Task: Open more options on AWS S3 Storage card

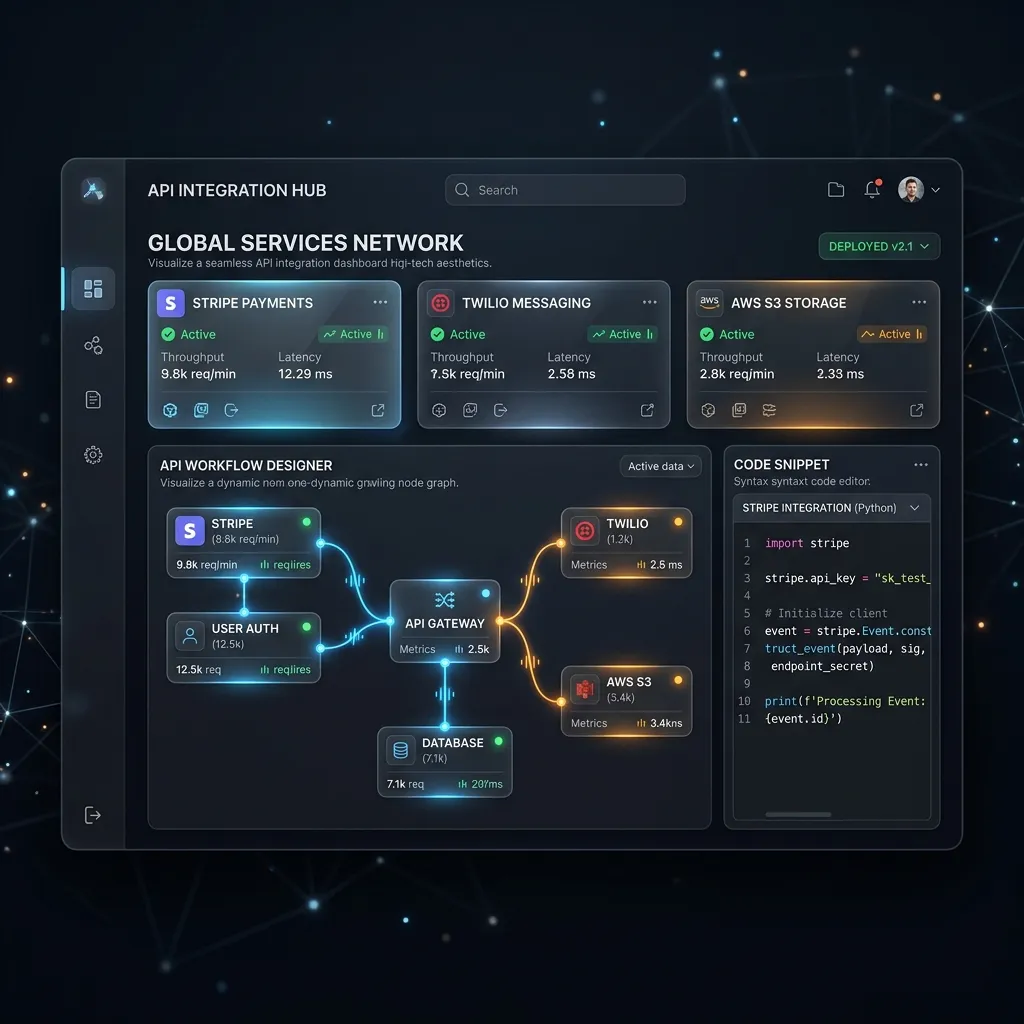Action: [x=919, y=302]
